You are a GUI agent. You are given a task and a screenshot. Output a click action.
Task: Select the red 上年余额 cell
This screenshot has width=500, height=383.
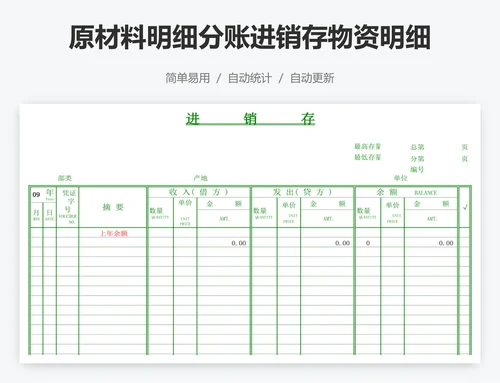[114, 233]
